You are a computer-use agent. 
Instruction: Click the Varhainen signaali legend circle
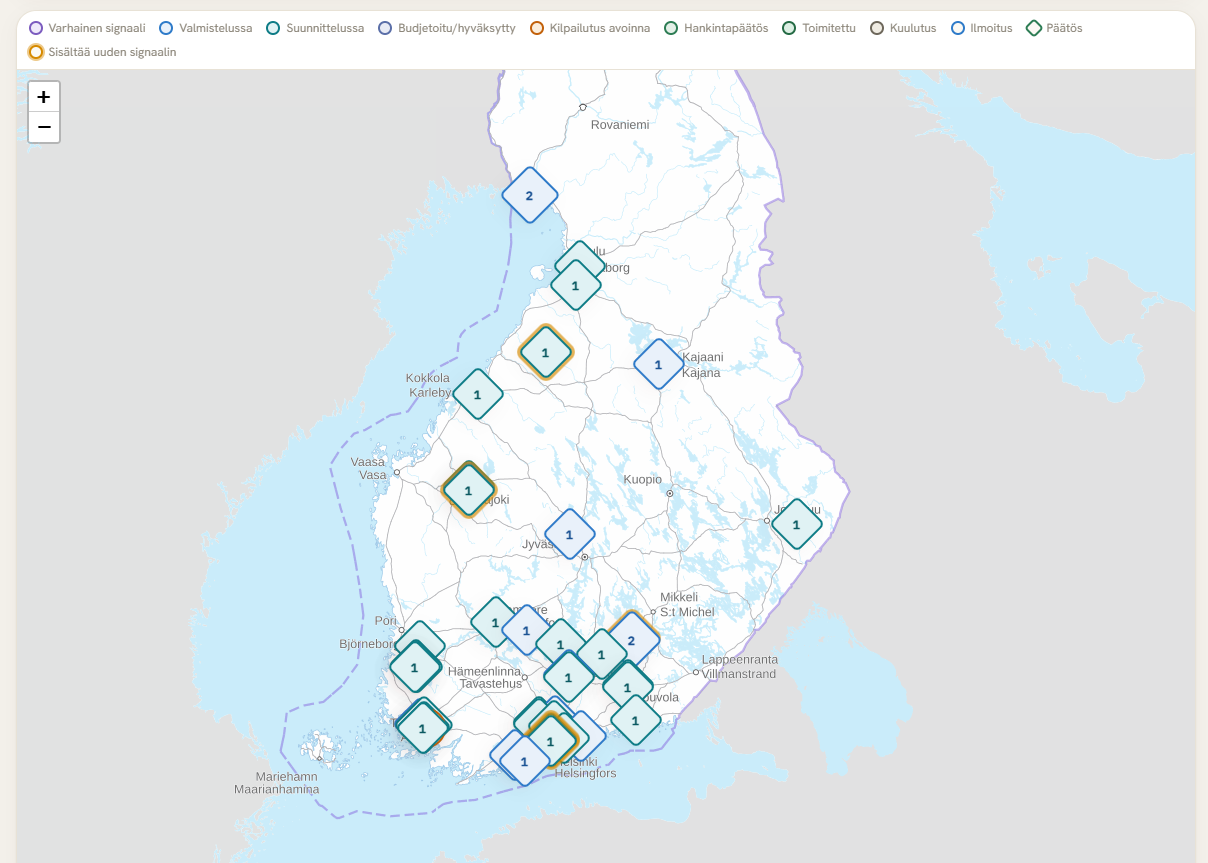[36, 28]
